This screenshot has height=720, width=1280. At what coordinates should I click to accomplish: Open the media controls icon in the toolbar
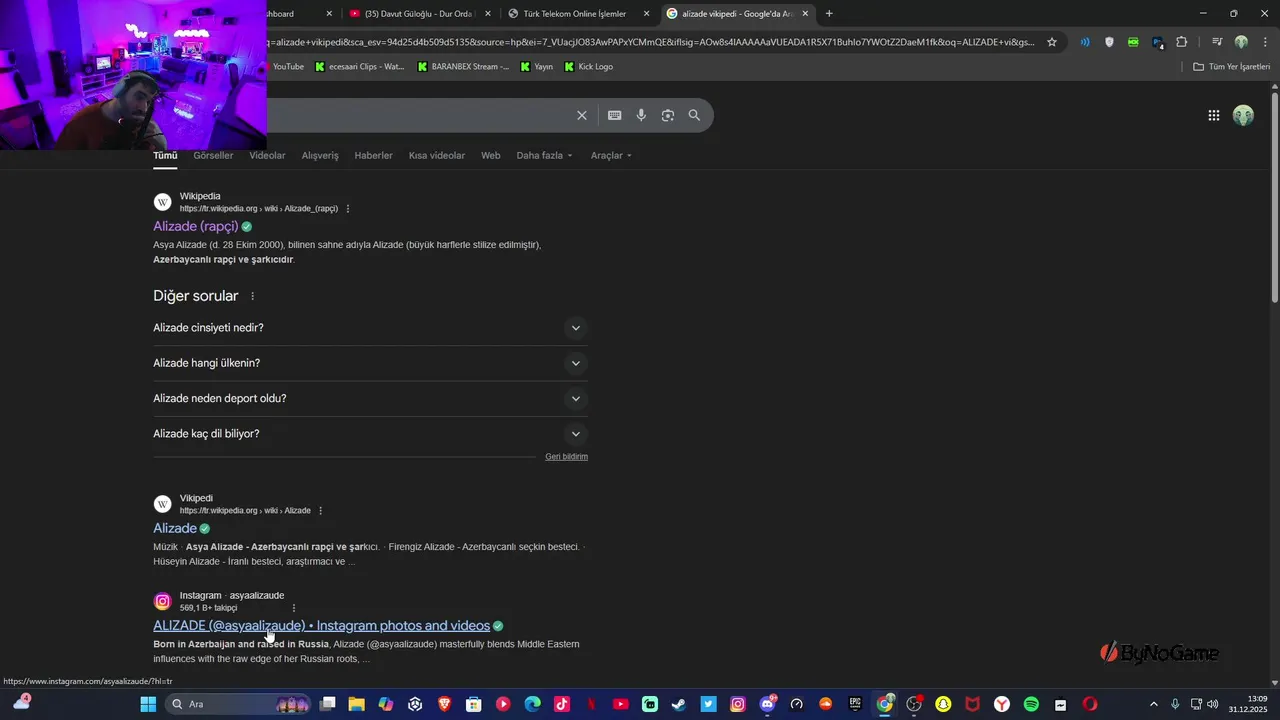(x=1216, y=42)
